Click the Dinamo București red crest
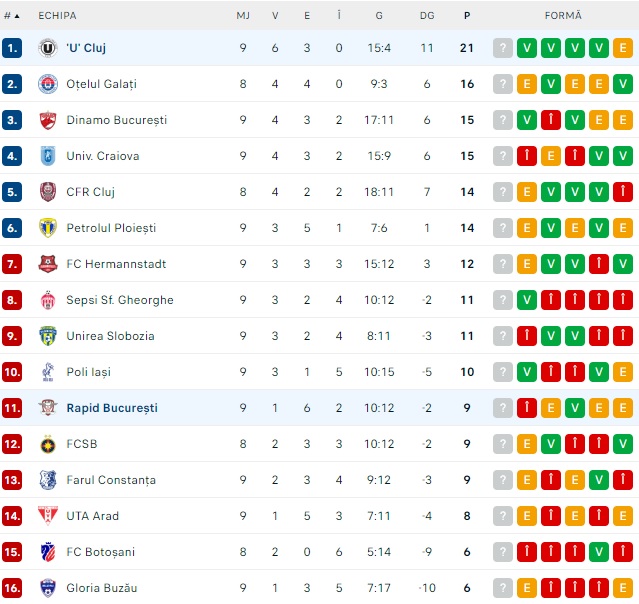 tap(48, 120)
